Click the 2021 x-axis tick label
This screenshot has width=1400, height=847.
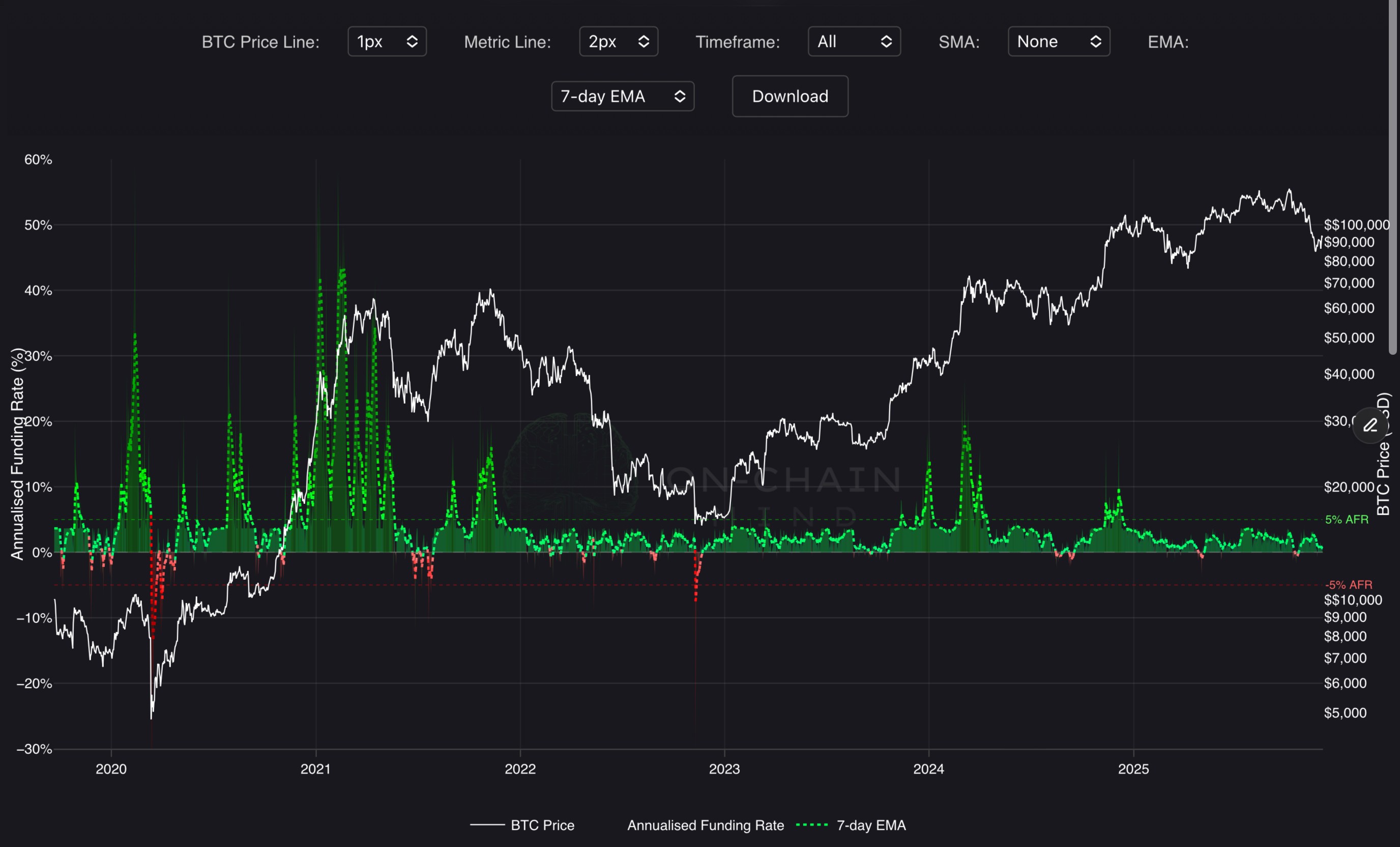[315, 769]
